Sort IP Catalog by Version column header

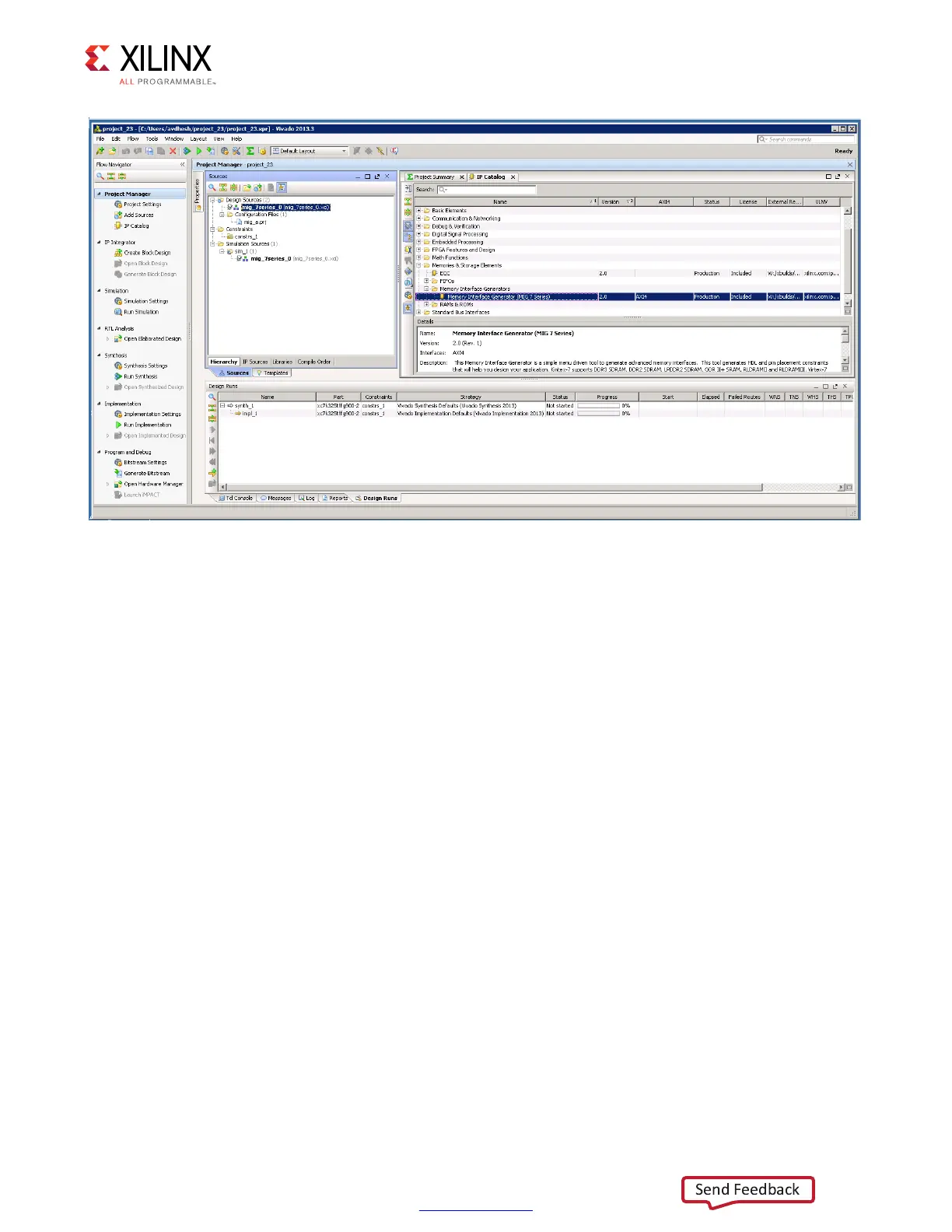616,202
